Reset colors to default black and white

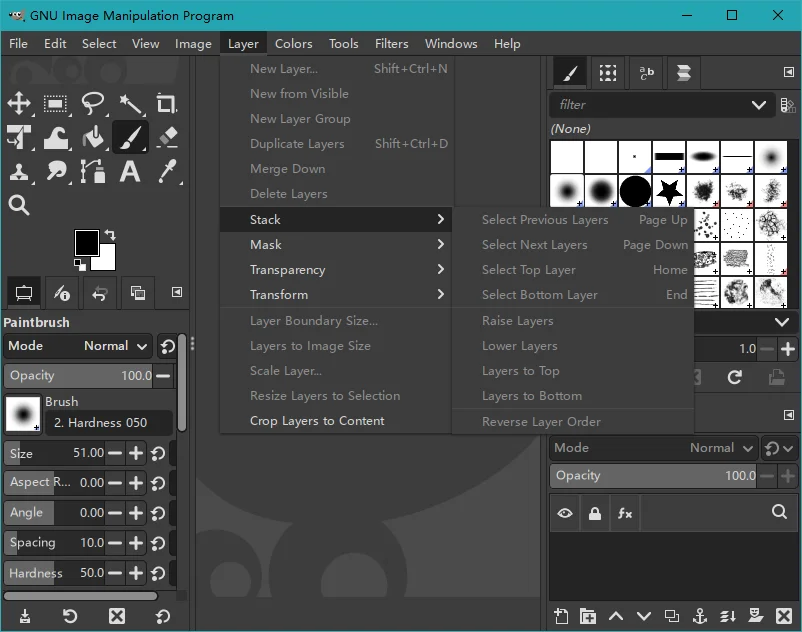tap(79, 264)
